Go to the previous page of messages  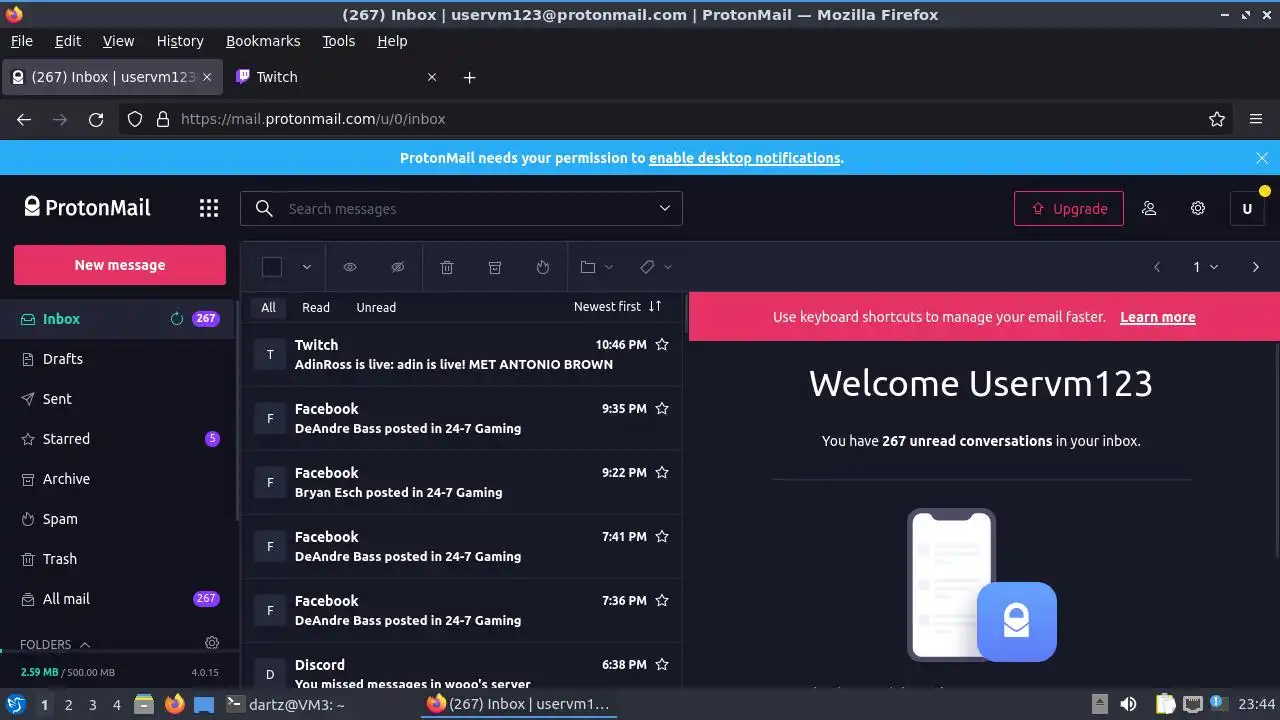[x=1157, y=267]
